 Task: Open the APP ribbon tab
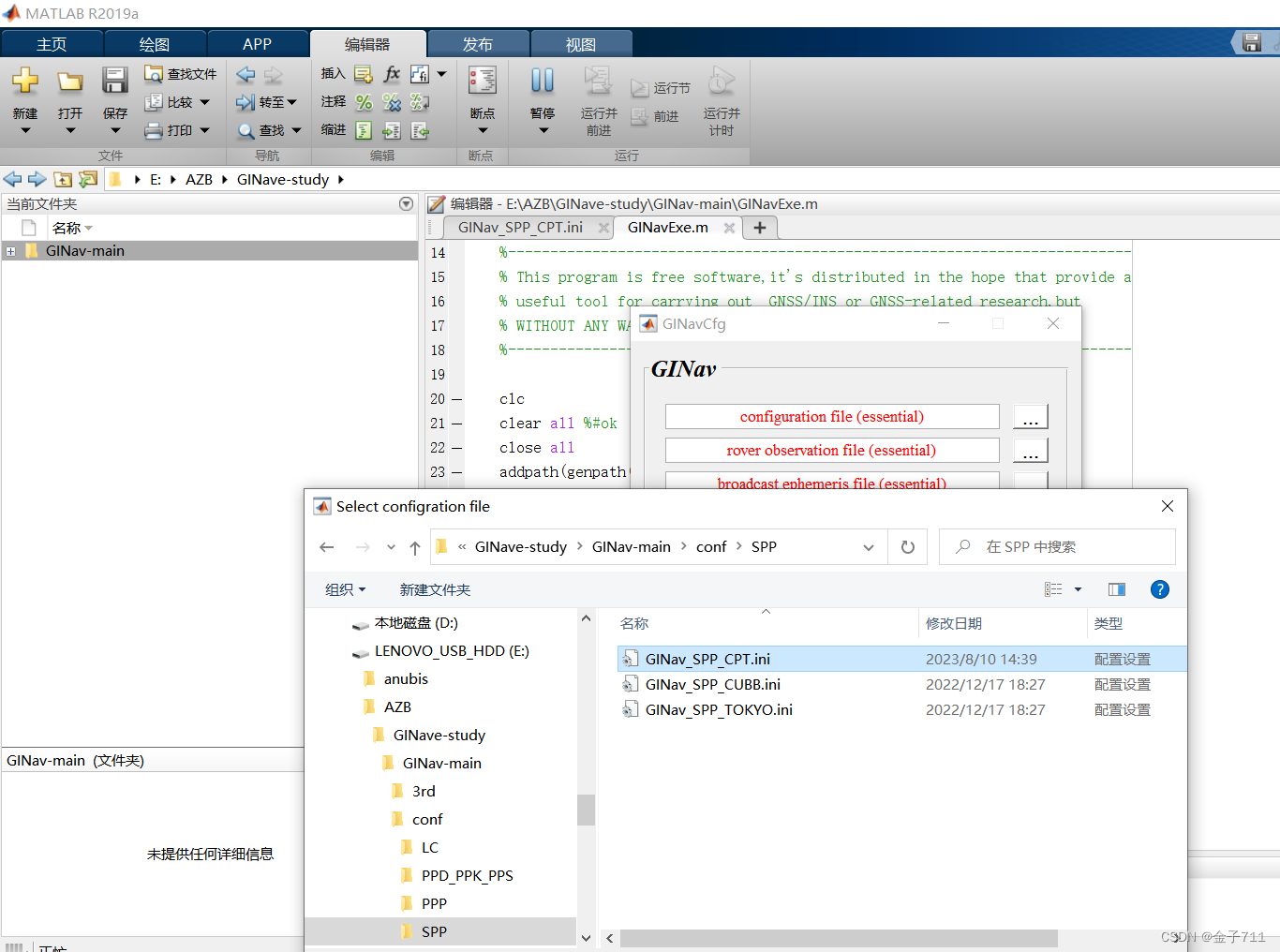[x=258, y=44]
